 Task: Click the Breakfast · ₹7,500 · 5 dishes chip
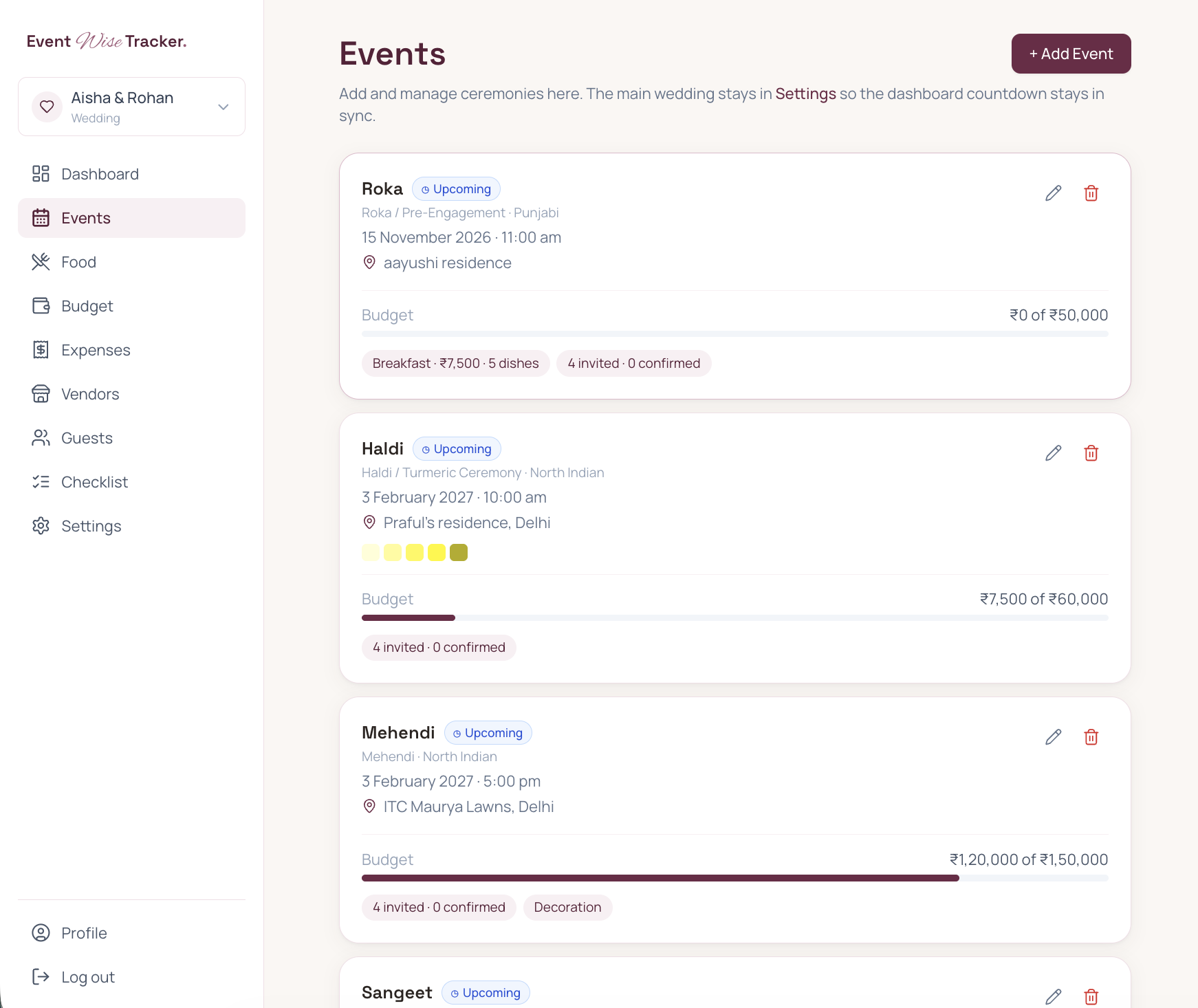pyautogui.click(x=455, y=363)
